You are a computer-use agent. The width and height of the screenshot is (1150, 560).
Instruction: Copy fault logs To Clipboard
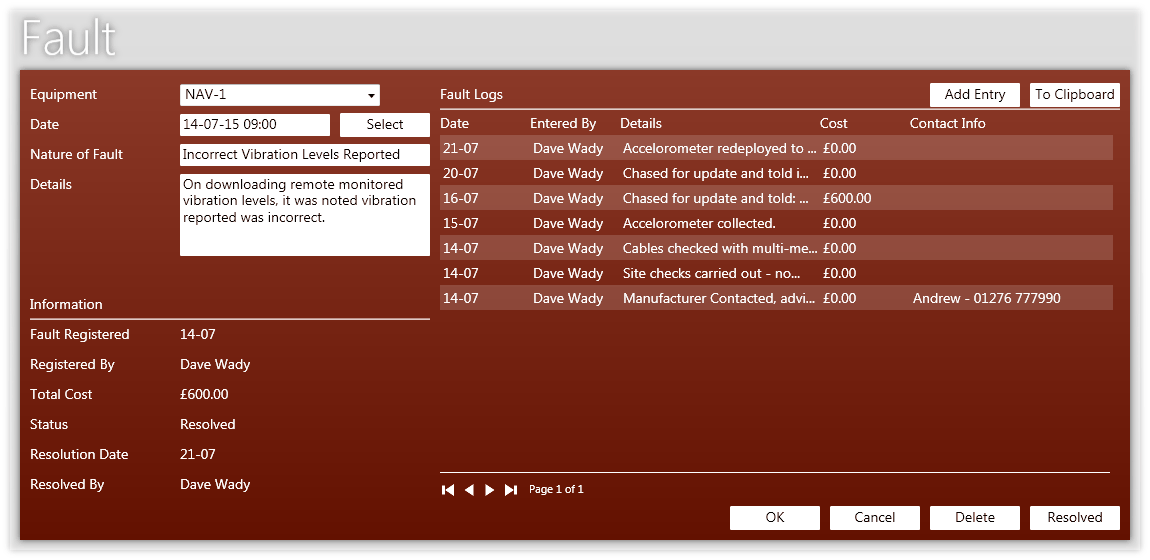coord(1074,95)
